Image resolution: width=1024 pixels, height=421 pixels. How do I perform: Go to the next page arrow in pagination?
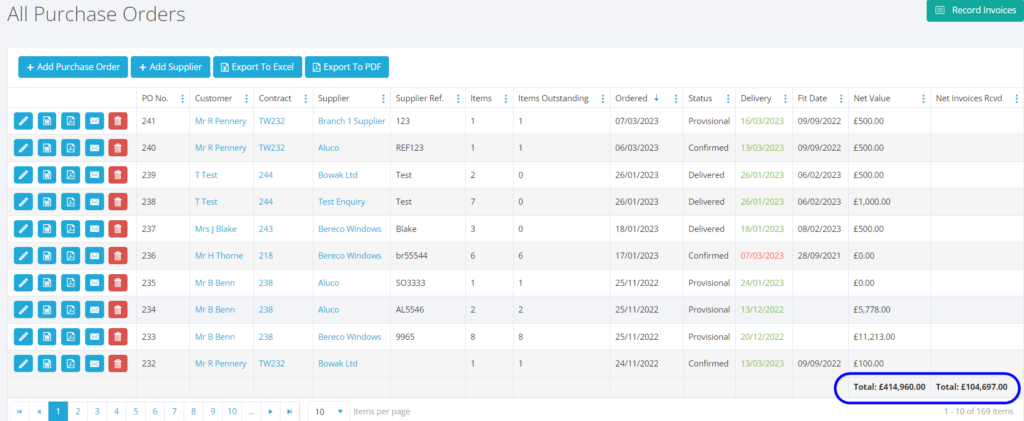pyautogui.click(x=268, y=411)
